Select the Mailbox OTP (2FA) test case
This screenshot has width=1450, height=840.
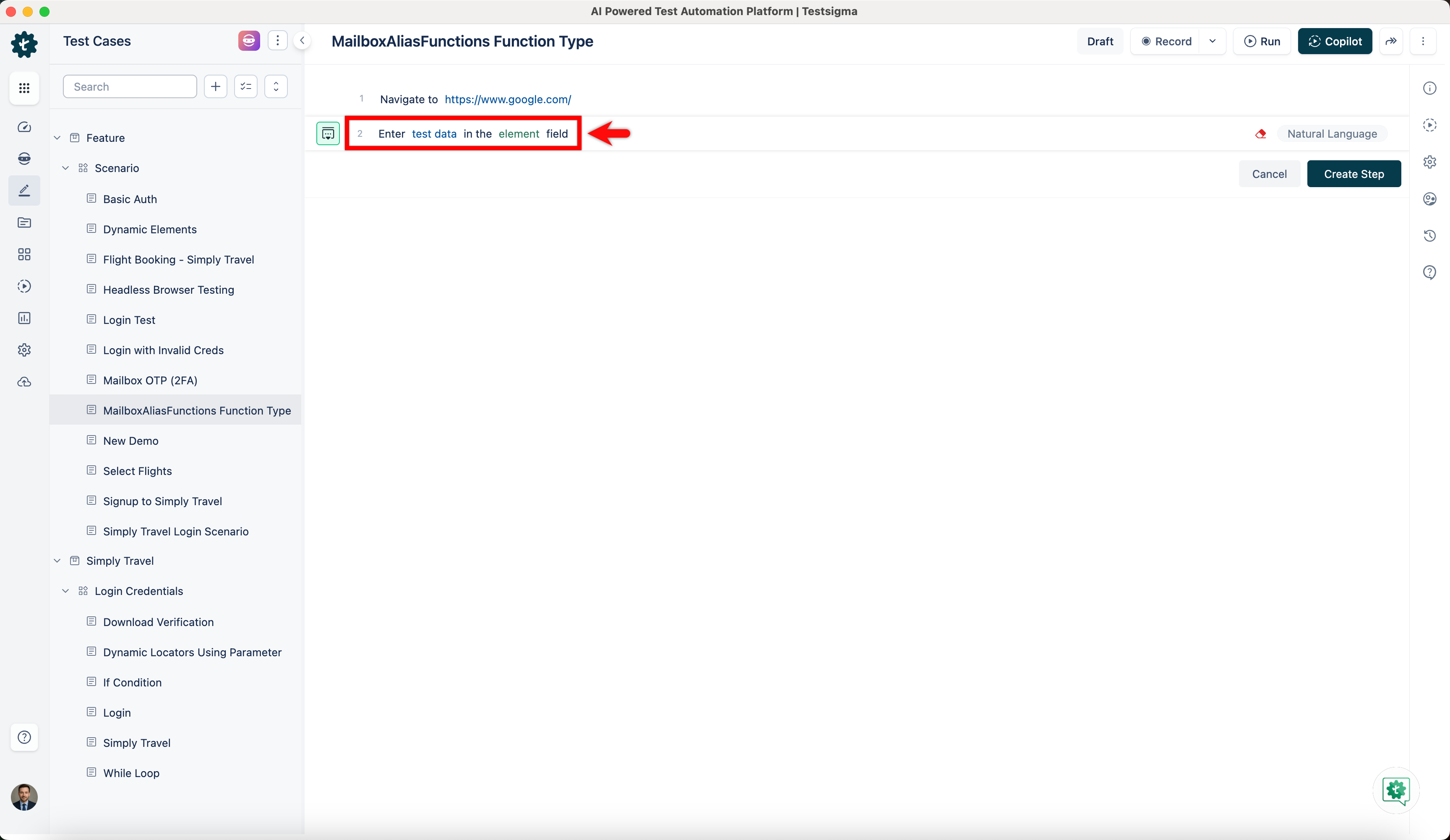click(150, 380)
